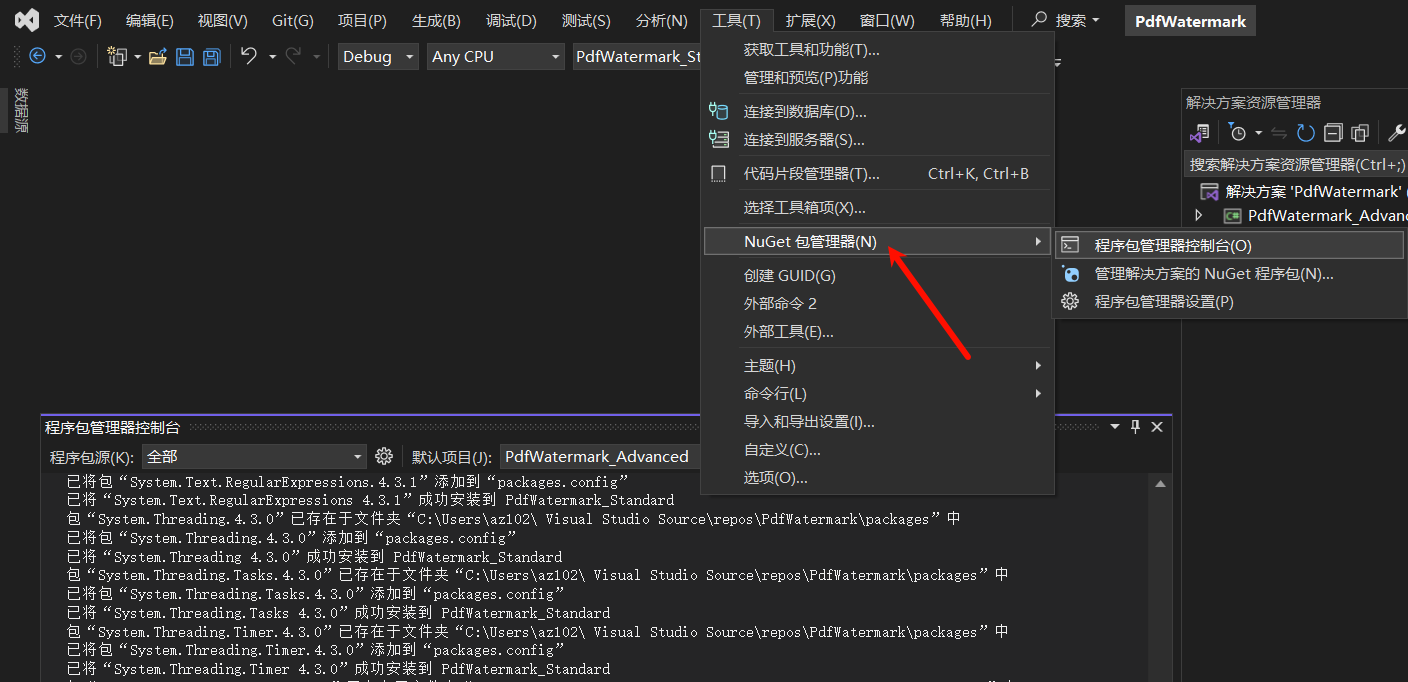
Task: Choose 程序包管理器设置(P) in the submenu
Action: click(x=1230, y=301)
